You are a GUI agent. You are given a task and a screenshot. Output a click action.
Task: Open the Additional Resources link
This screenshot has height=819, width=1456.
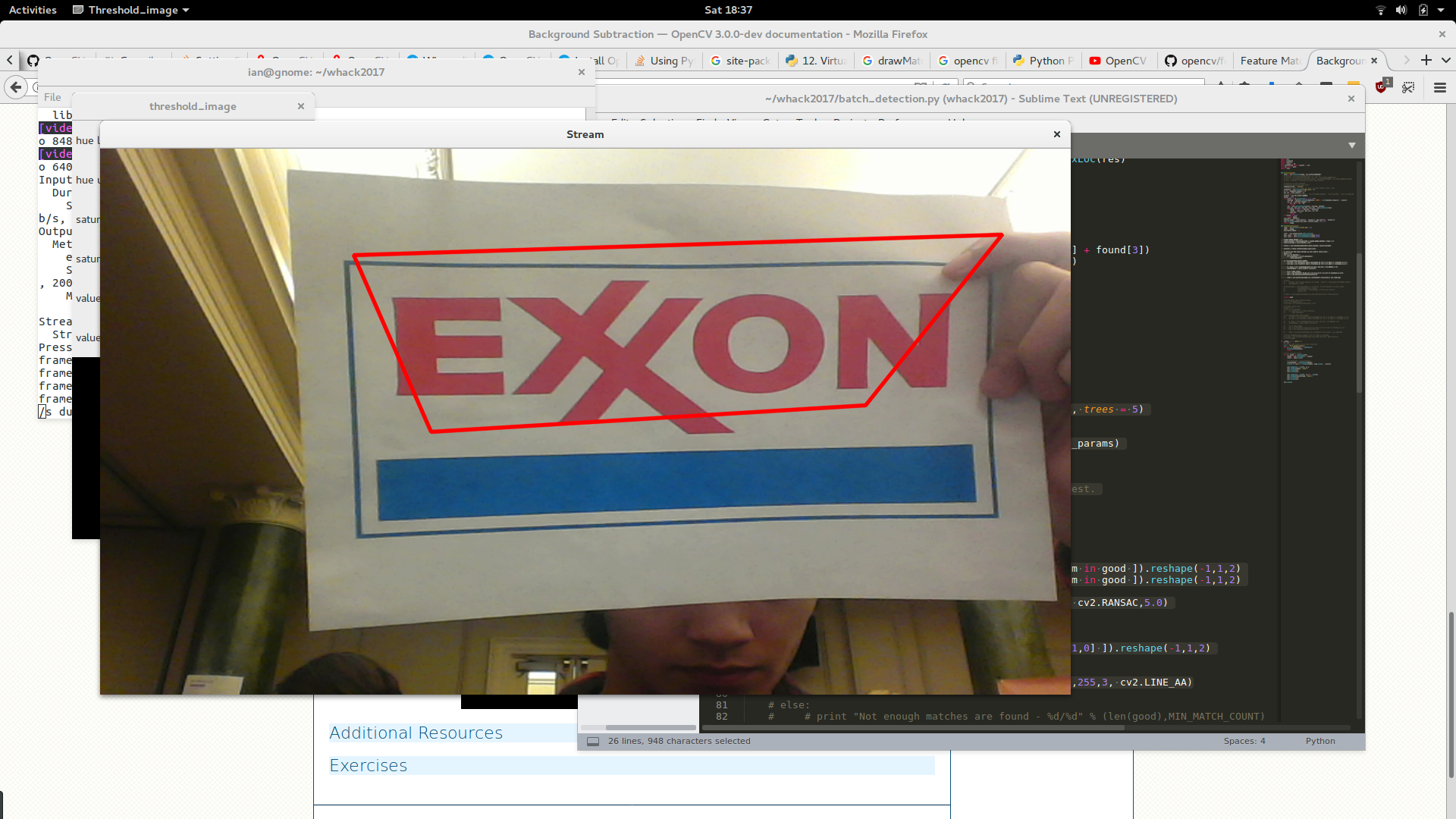coord(416,733)
